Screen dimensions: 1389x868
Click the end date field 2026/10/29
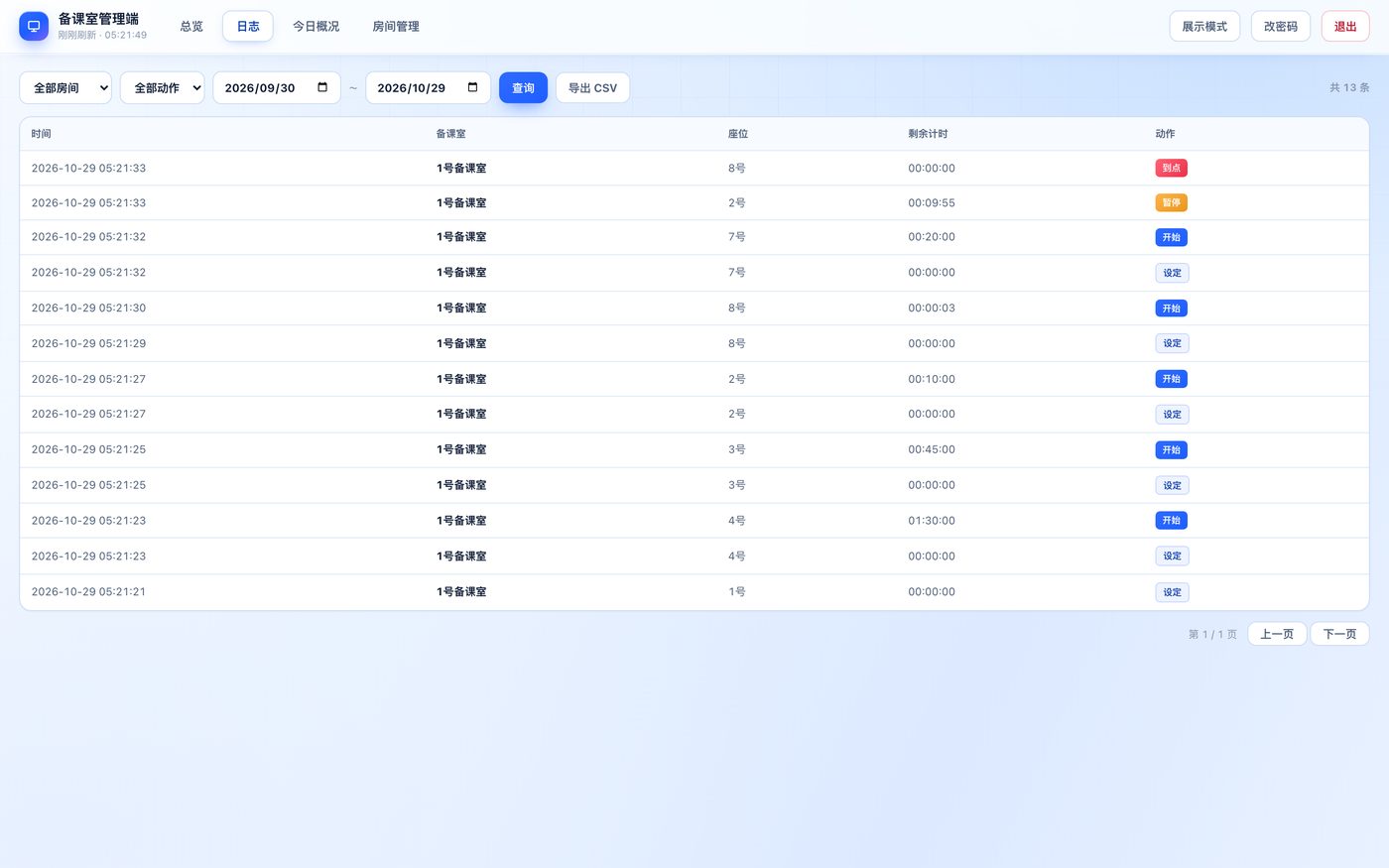pos(428,87)
